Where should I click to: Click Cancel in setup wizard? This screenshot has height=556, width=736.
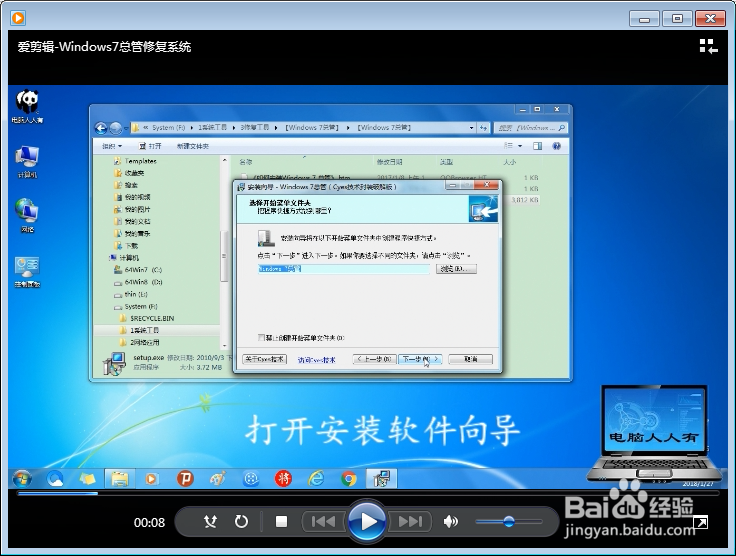click(470, 359)
